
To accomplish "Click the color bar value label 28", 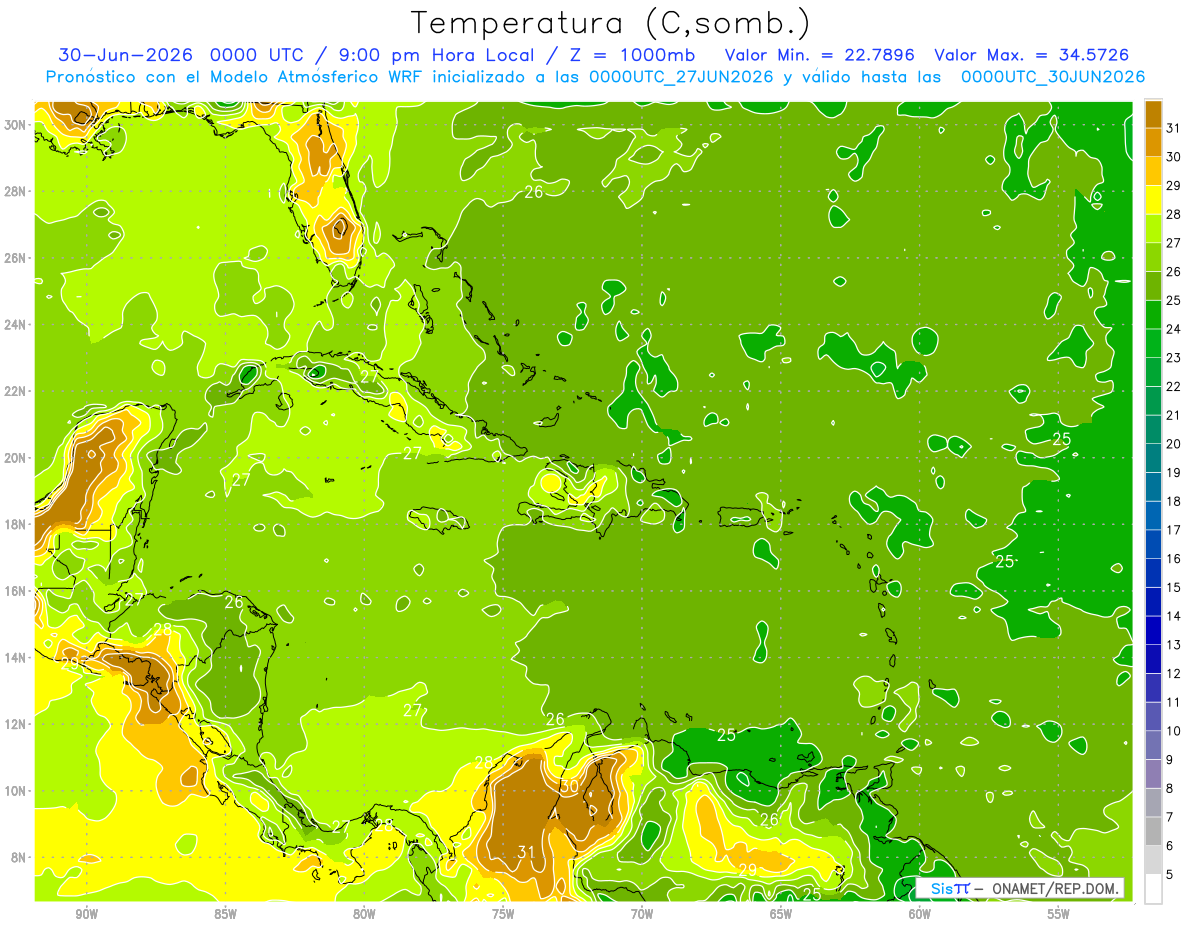I will (x=1174, y=214).
